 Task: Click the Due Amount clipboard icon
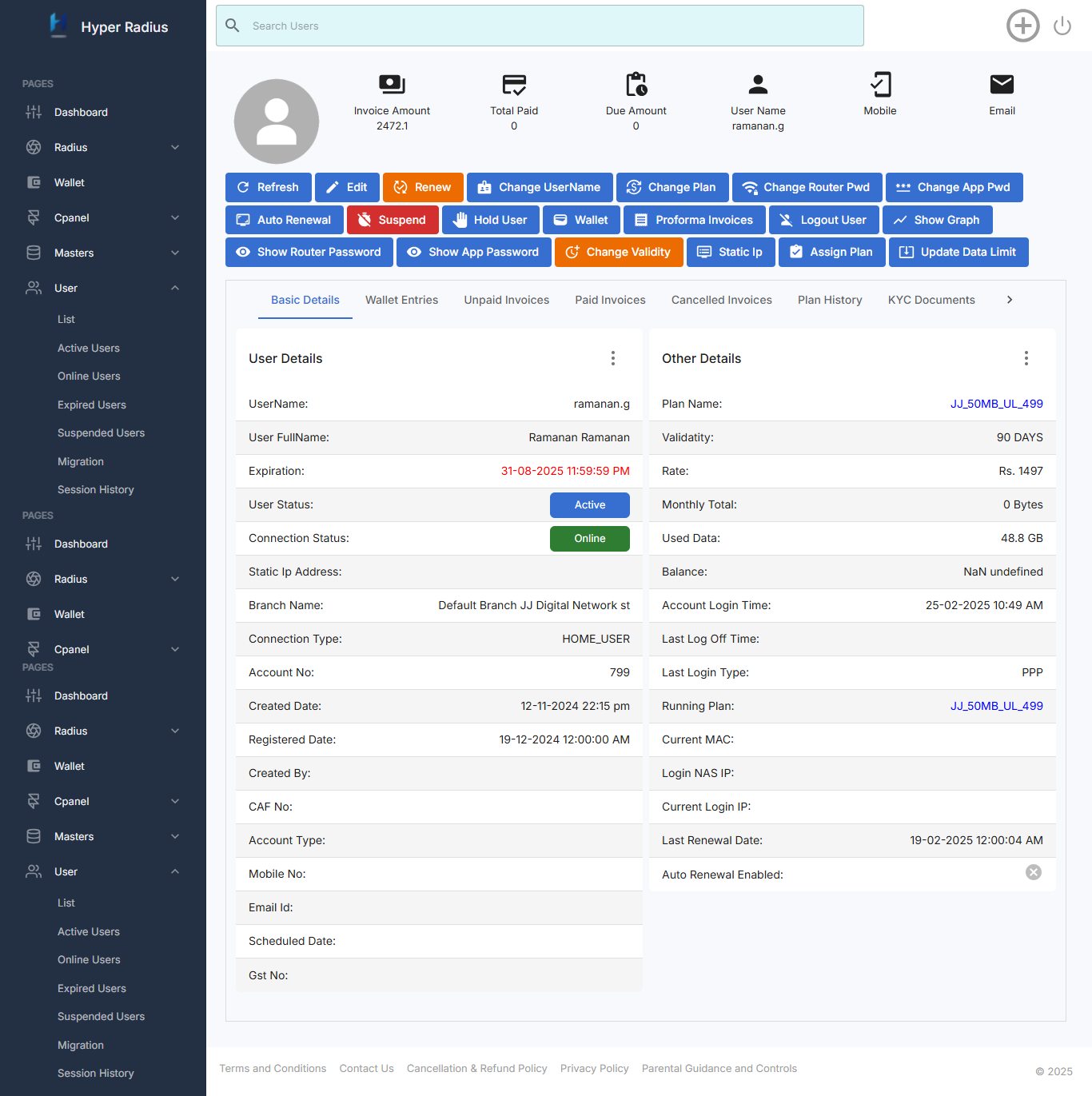click(636, 84)
